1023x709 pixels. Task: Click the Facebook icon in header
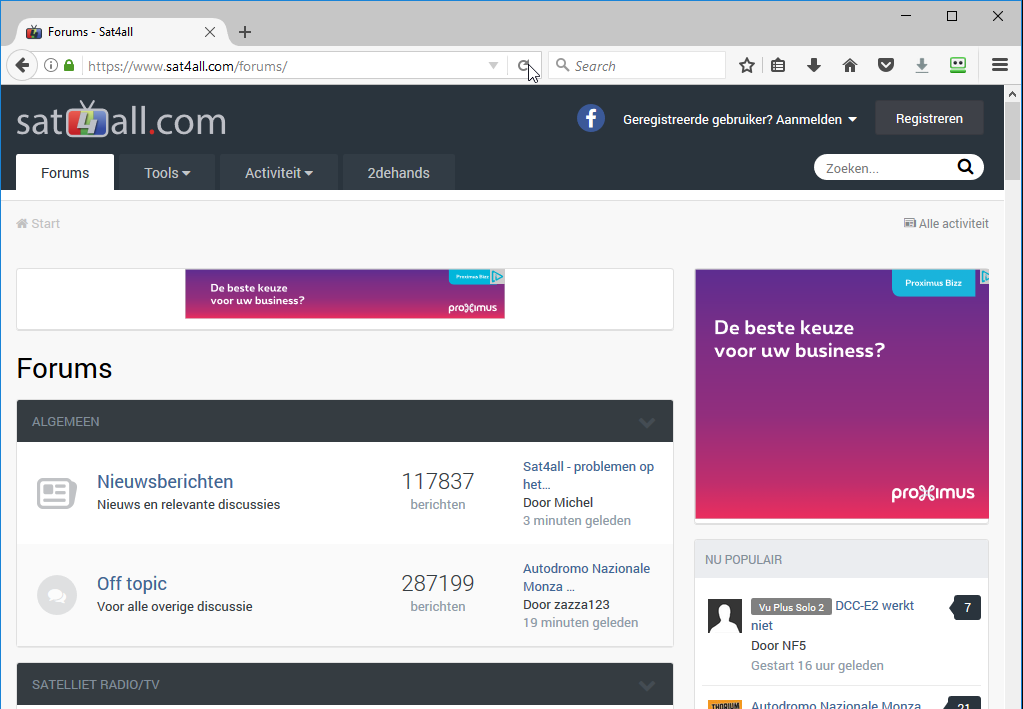(591, 119)
